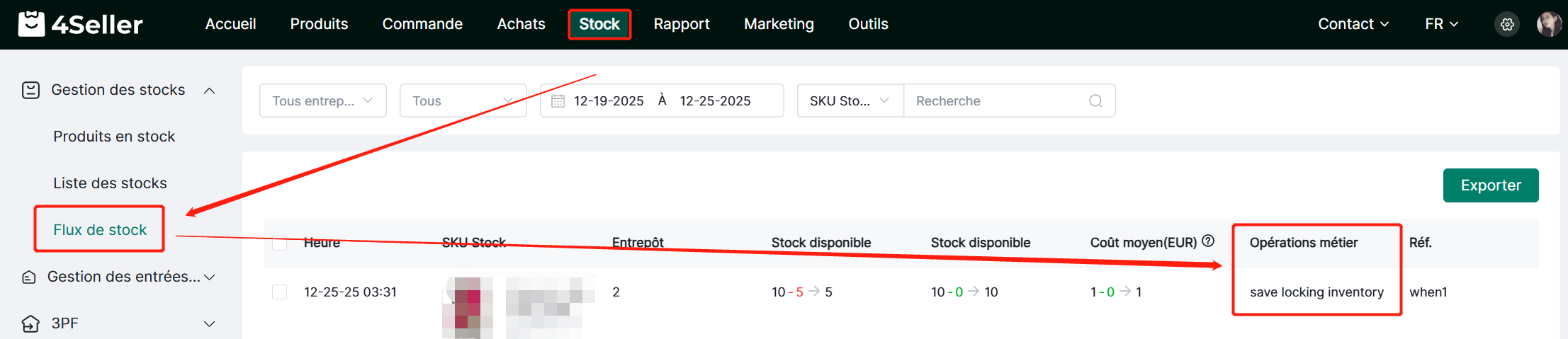1568x339 pixels.
Task: Open the SKU Stock search type dropdown
Action: point(850,100)
